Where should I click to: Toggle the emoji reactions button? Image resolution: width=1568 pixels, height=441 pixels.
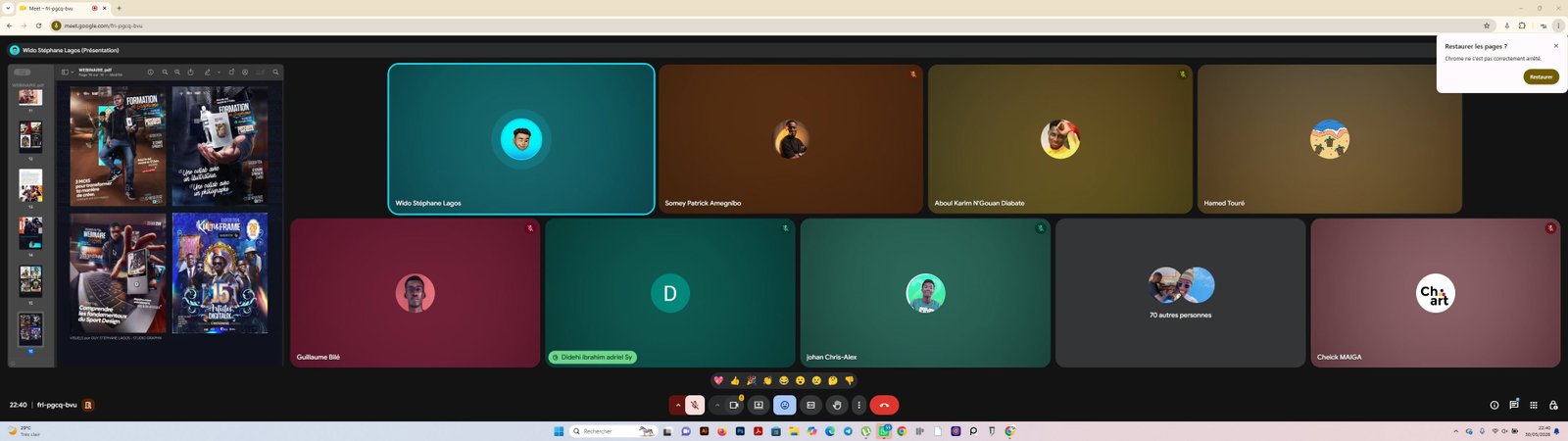[x=785, y=405]
